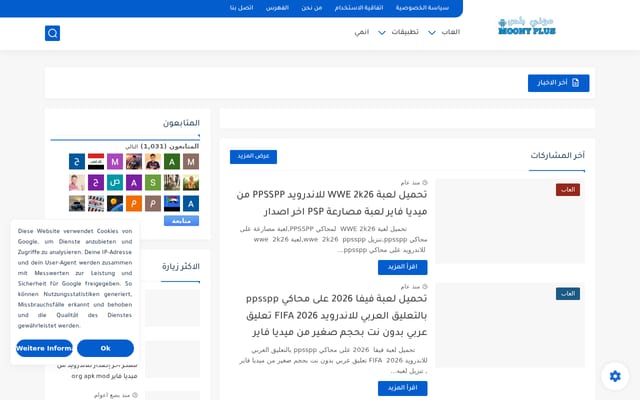Select the purple ج follower avatar
Viewport: 640px width, 400px height.
point(96,183)
